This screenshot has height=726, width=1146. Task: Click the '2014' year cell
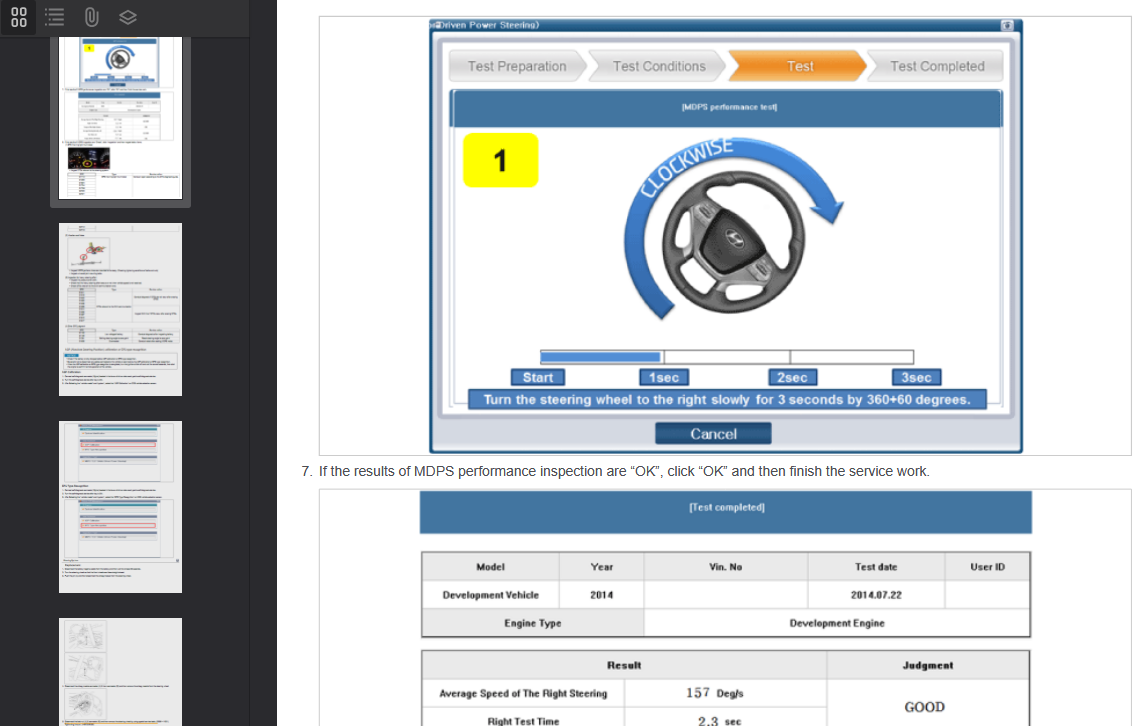[602, 595]
